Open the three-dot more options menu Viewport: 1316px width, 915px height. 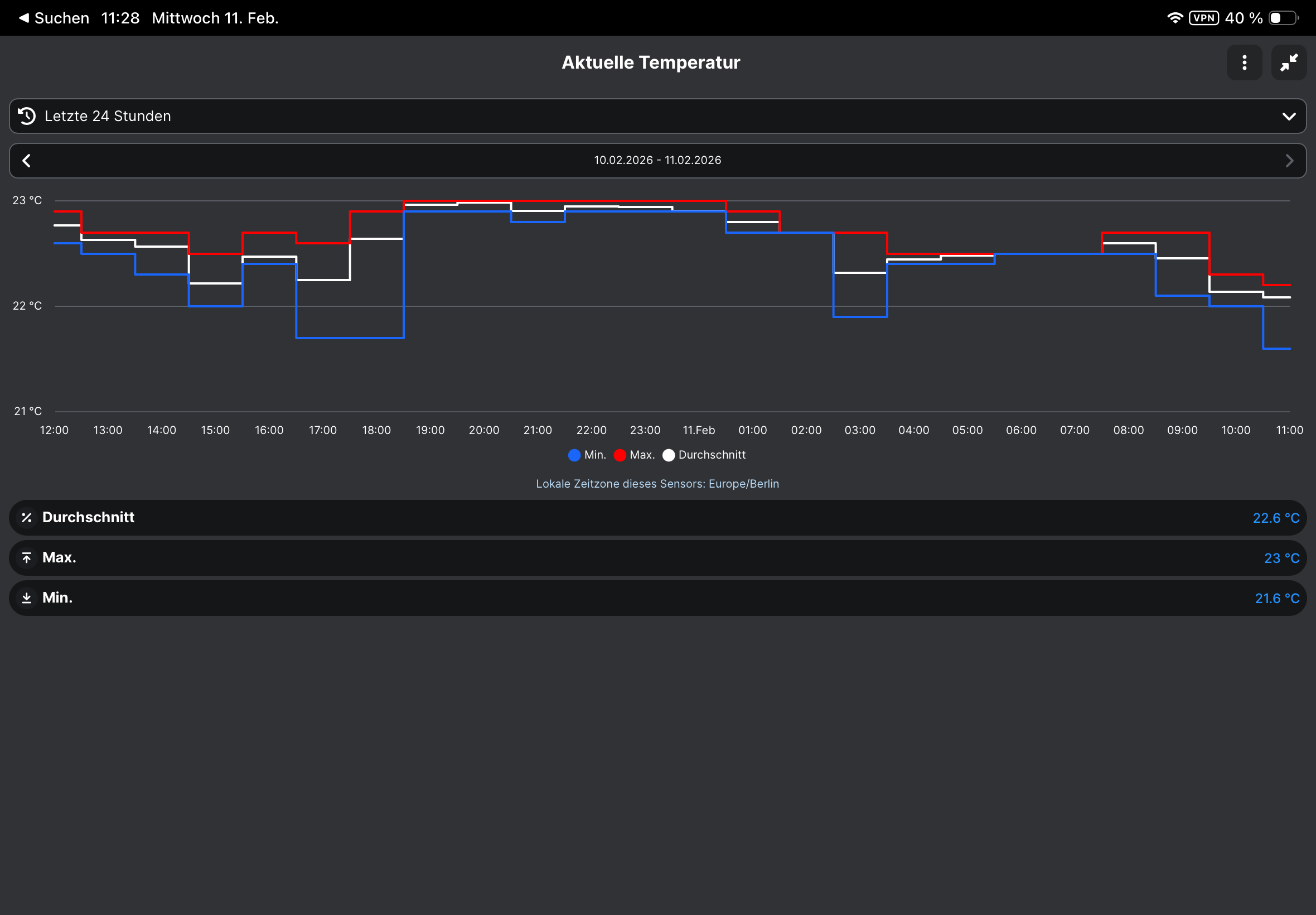(1244, 62)
